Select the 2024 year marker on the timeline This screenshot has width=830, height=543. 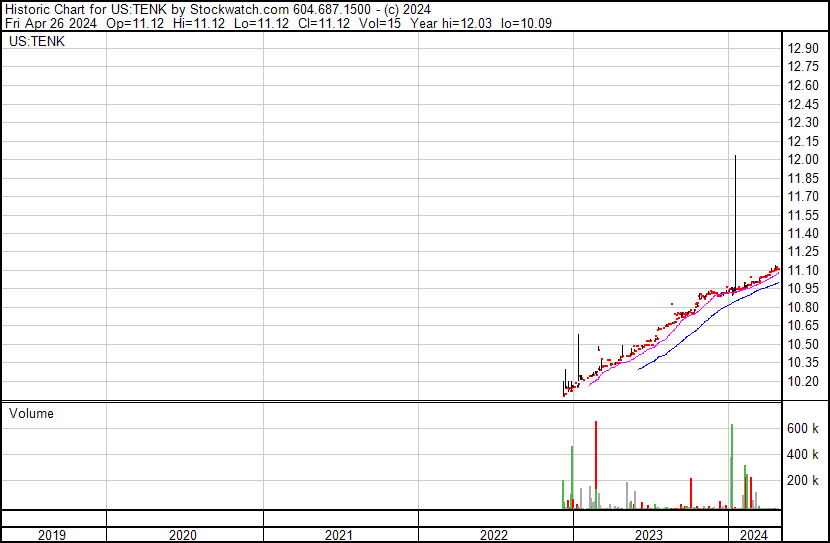pos(753,535)
